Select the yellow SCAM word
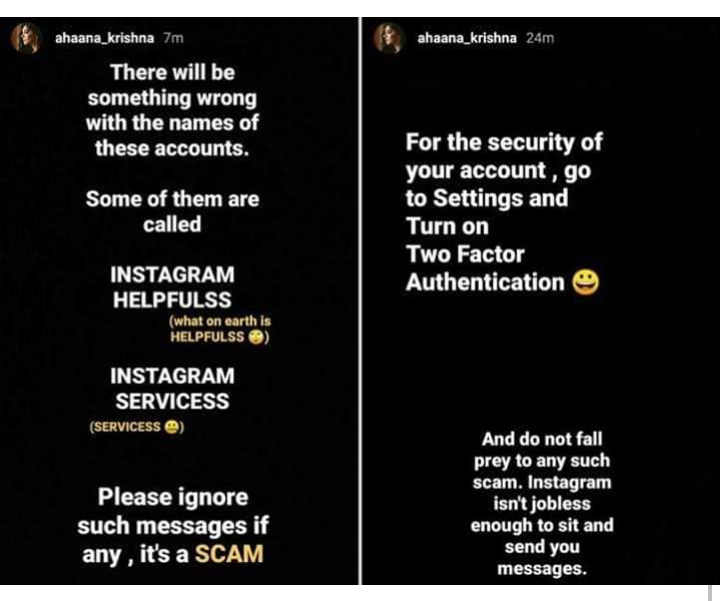This screenshot has width=720, height=601. click(230, 554)
